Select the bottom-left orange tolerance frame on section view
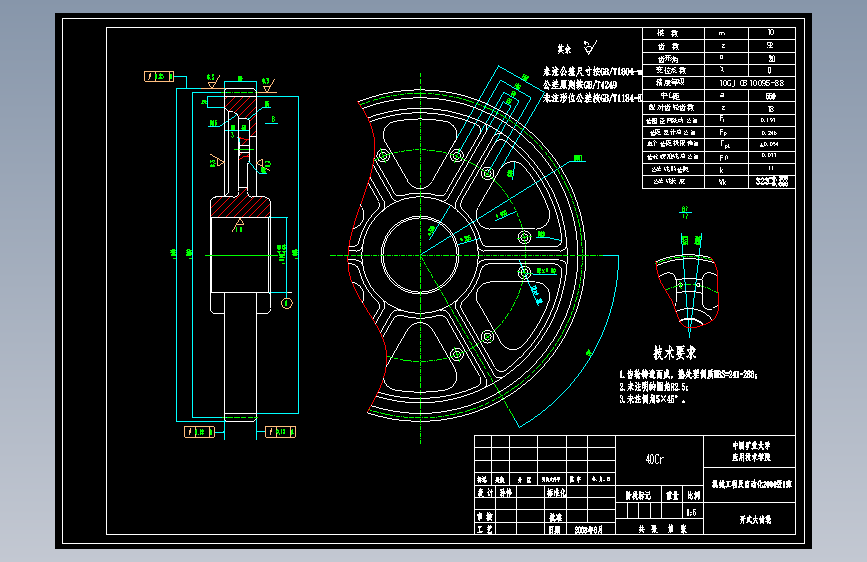The width and height of the screenshot is (867, 562). (199, 431)
